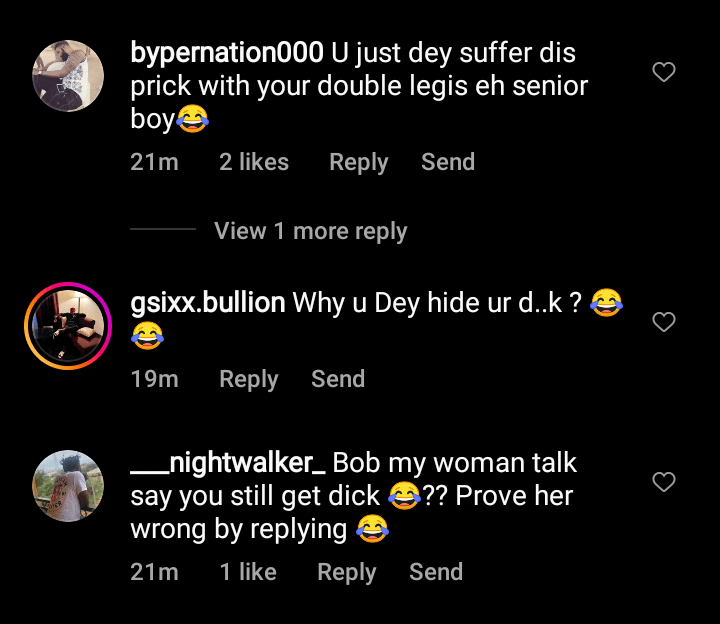
Task: Click the 19m timestamp on gsixx.bullion's comment
Action: [154, 379]
